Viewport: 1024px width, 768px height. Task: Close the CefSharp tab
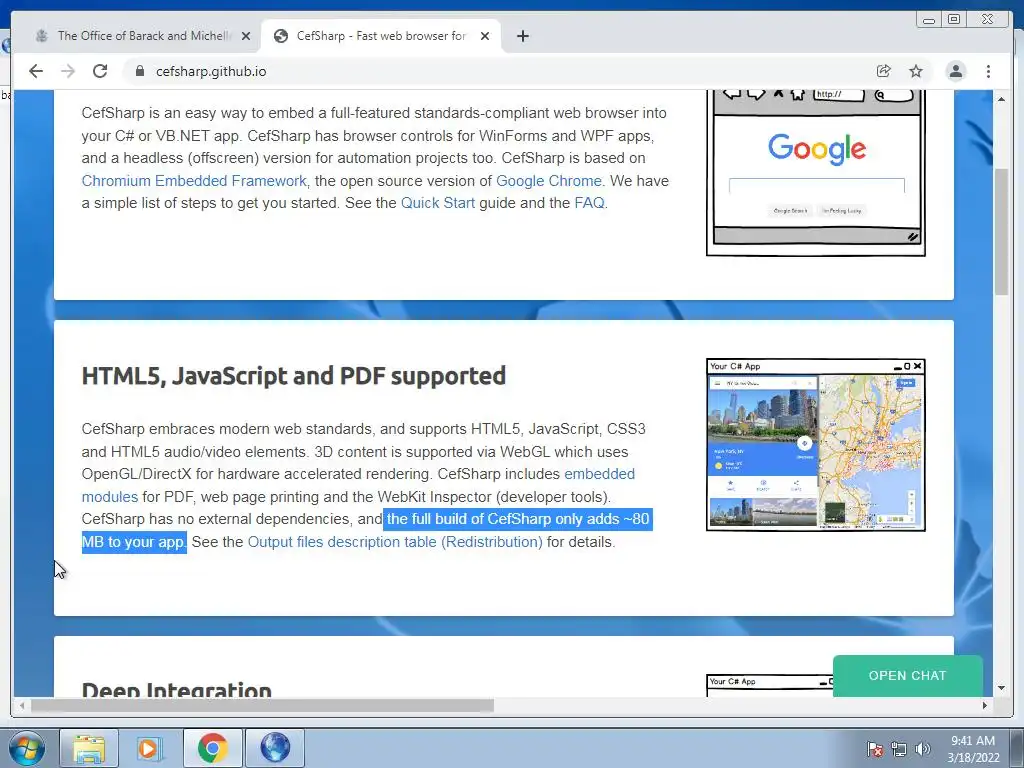click(x=485, y=36)
